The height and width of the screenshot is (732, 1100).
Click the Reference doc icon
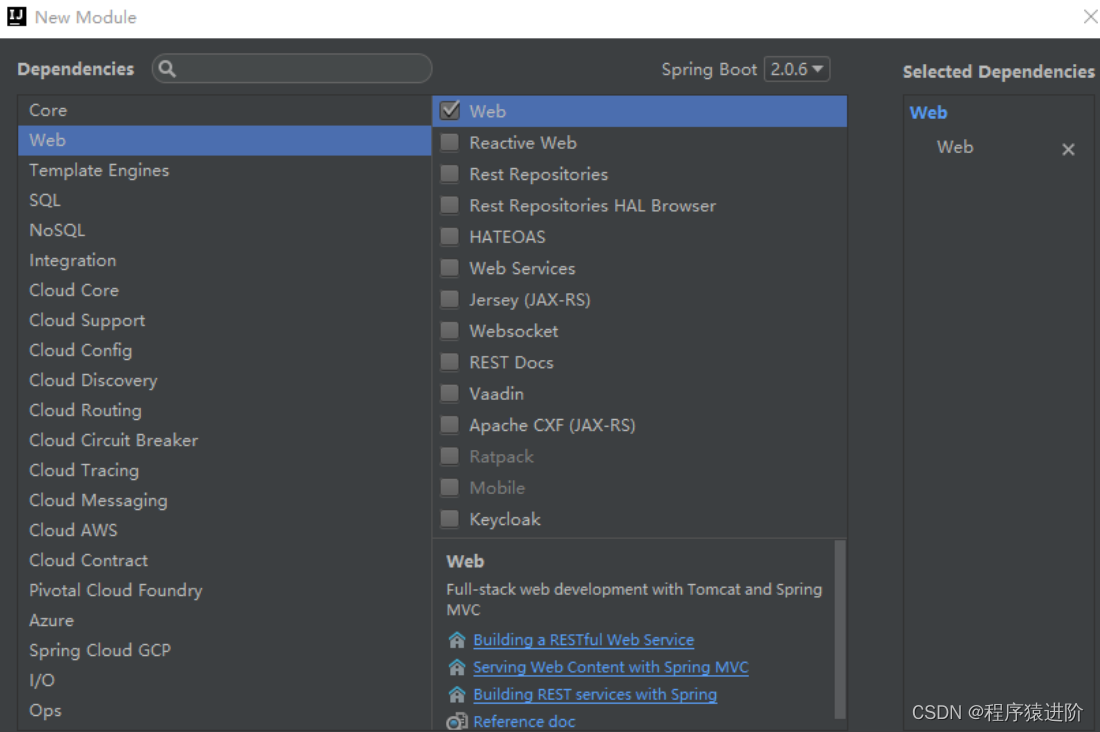[457, 721]
